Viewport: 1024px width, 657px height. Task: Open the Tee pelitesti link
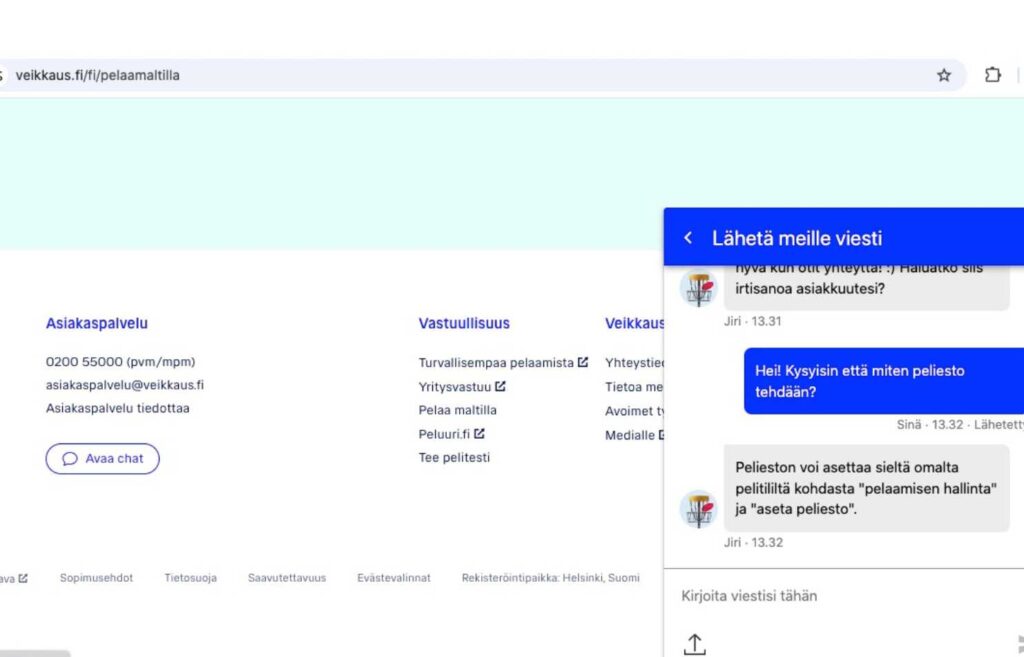[x=454, y=457]
